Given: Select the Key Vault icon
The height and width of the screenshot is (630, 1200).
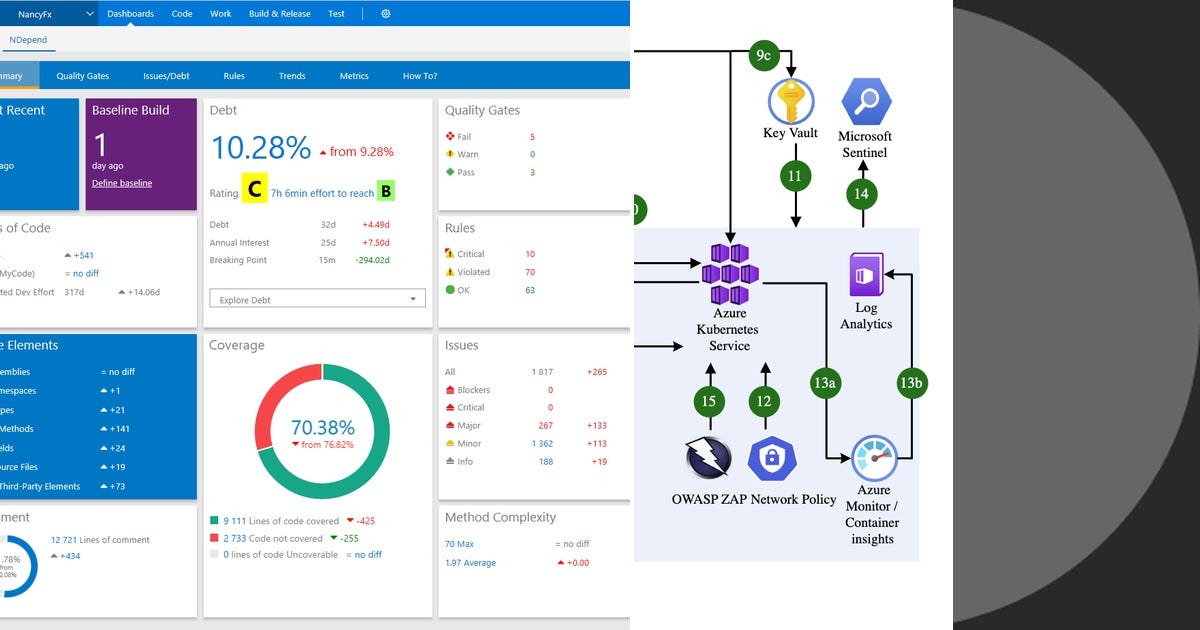Looking at the screenshot, I should click(x=791, y=100).
